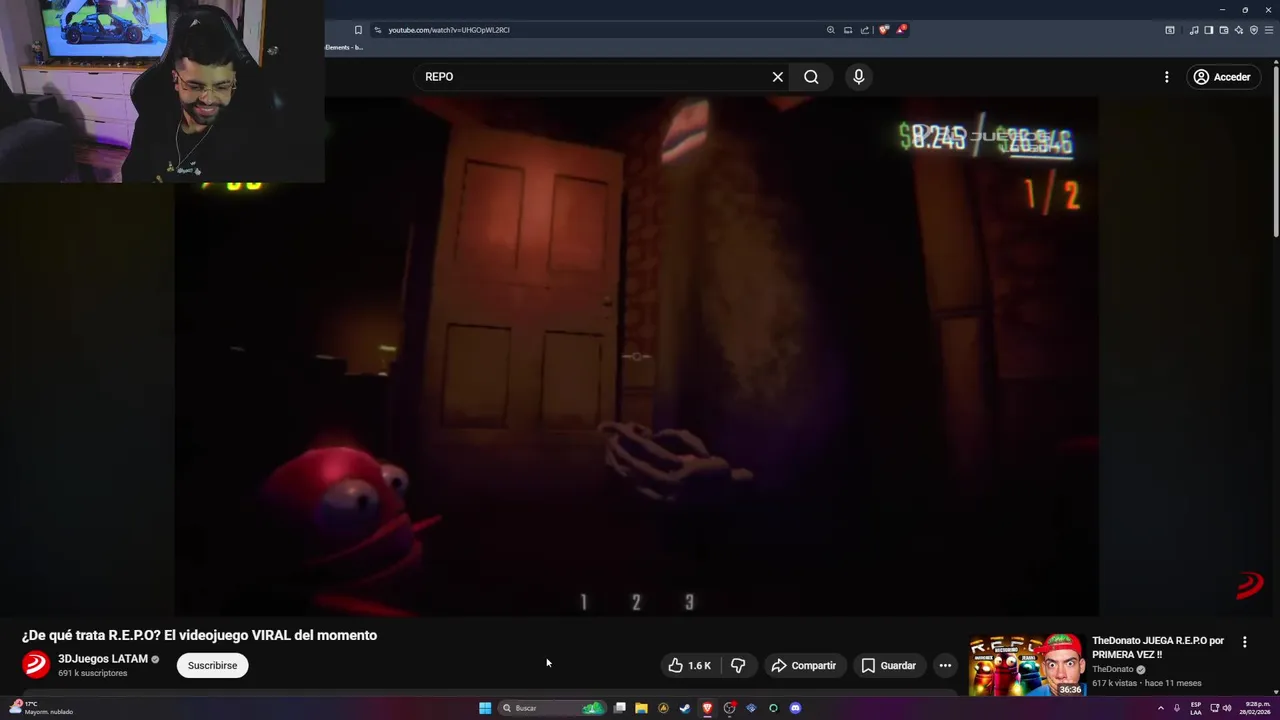Open site settings icon in address bar

(377, 30)
